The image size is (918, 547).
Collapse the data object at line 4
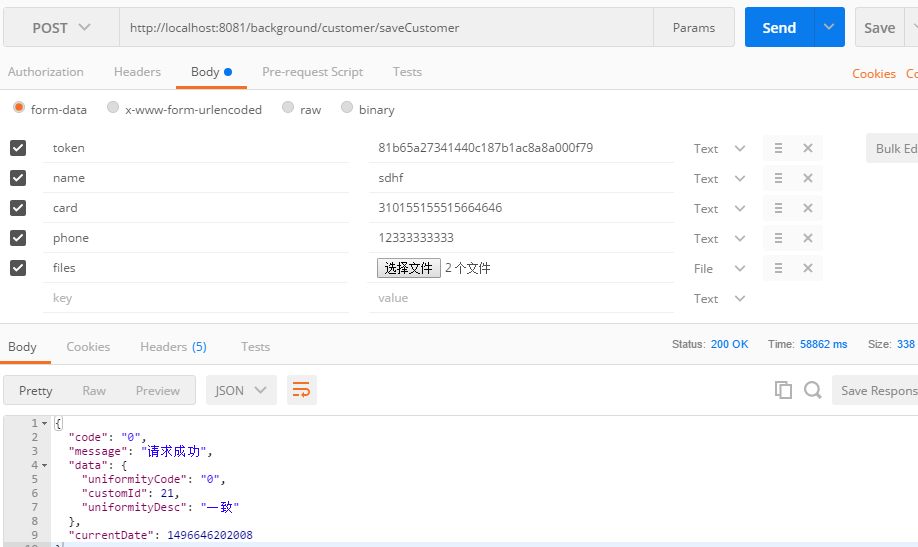pos(44,465)
